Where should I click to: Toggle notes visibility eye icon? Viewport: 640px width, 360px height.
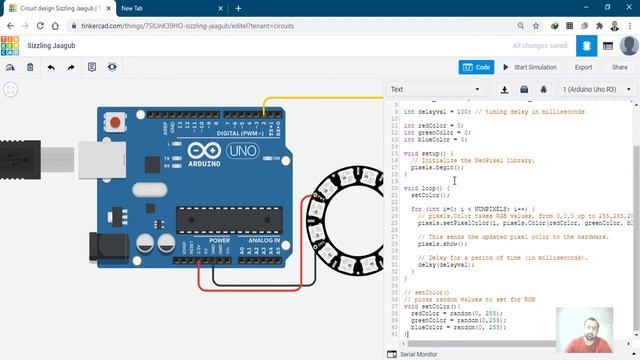tap(112, 67)
